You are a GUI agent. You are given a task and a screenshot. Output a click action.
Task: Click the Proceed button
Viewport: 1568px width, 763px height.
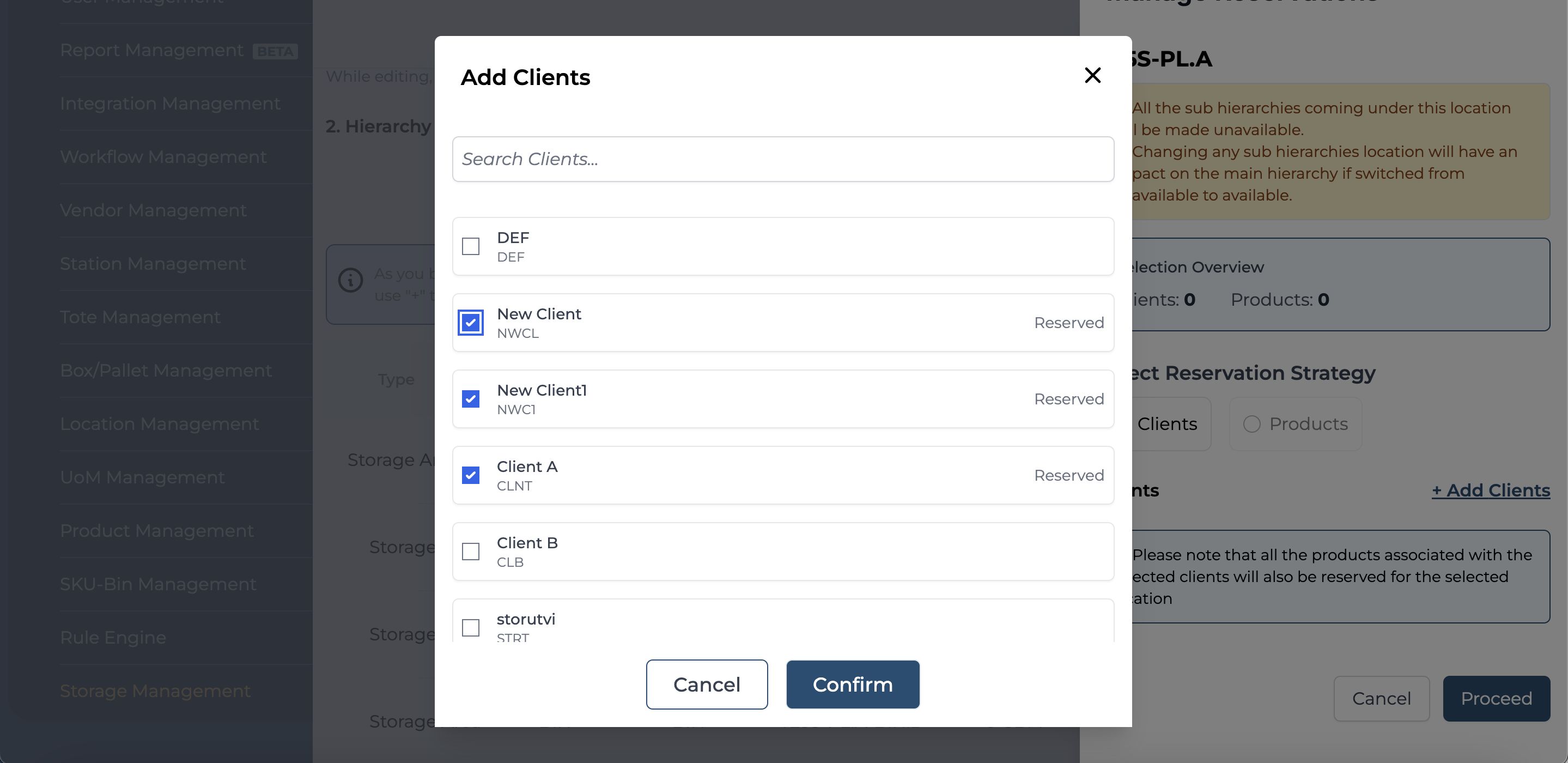1496,699
